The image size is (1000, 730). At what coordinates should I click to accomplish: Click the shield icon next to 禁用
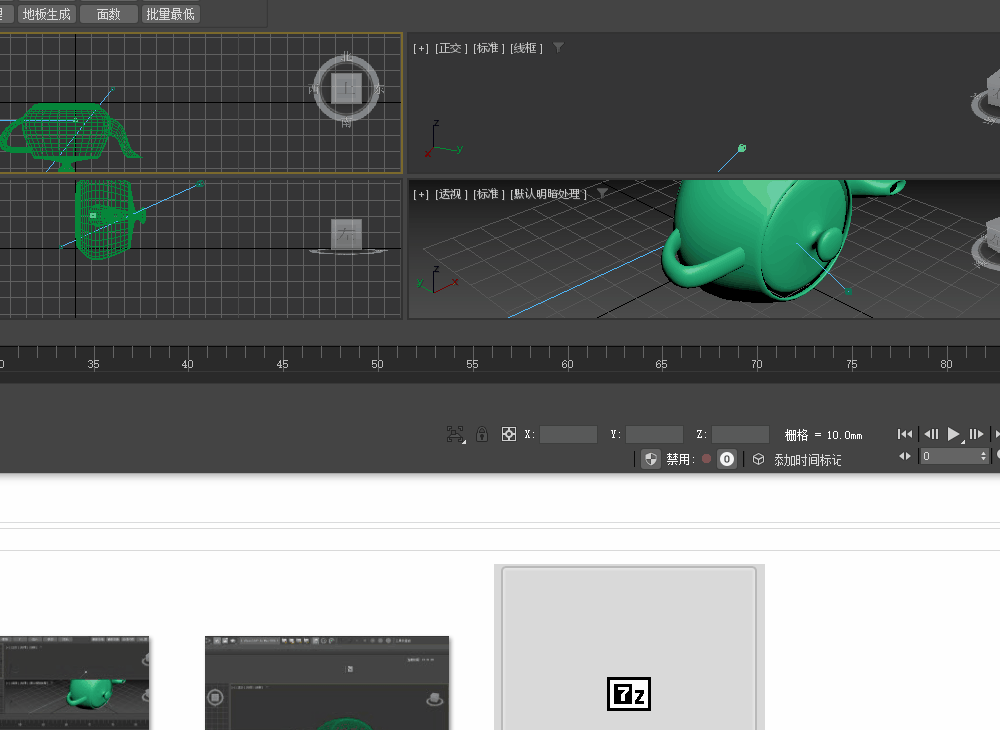(651, 459)
